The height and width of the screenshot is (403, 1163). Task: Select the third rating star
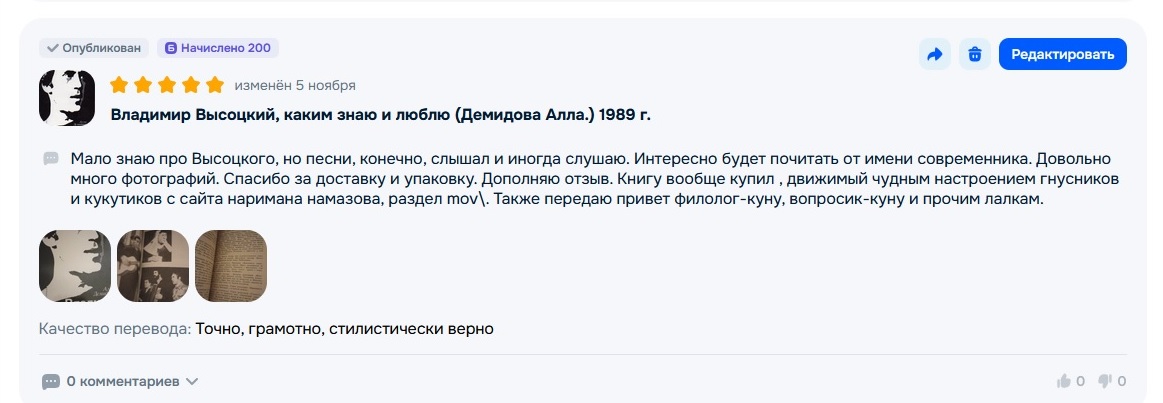point(167,85)
